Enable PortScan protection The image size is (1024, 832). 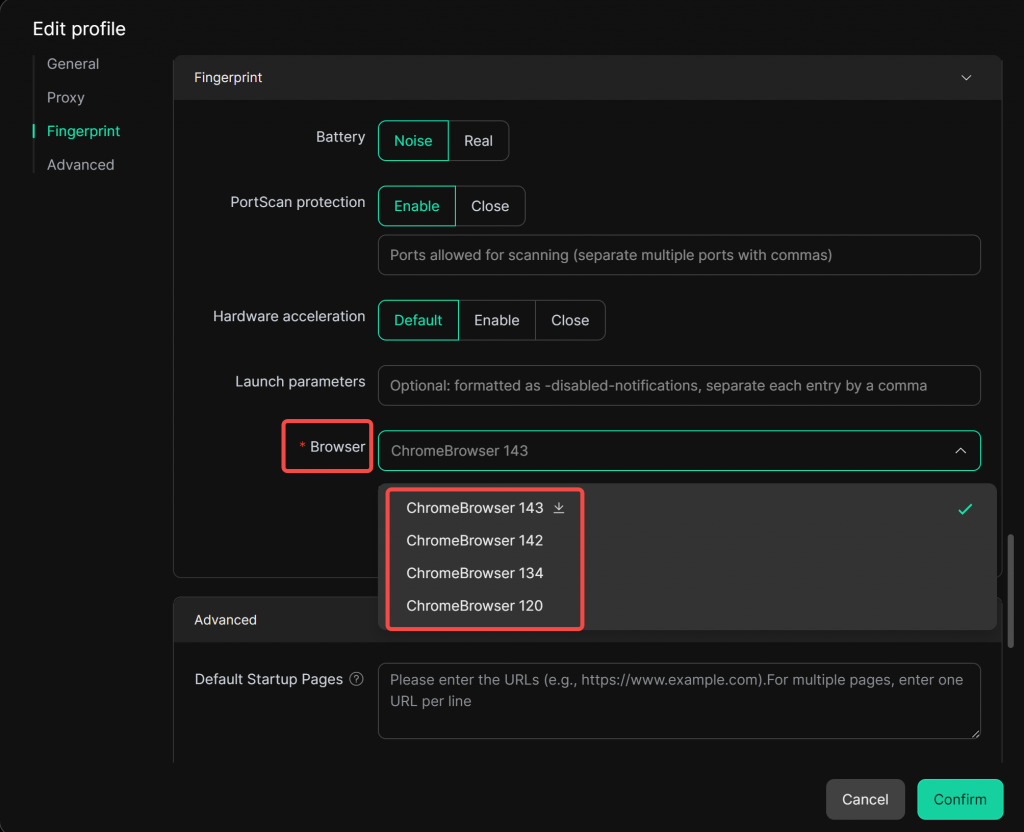[416, 206]
